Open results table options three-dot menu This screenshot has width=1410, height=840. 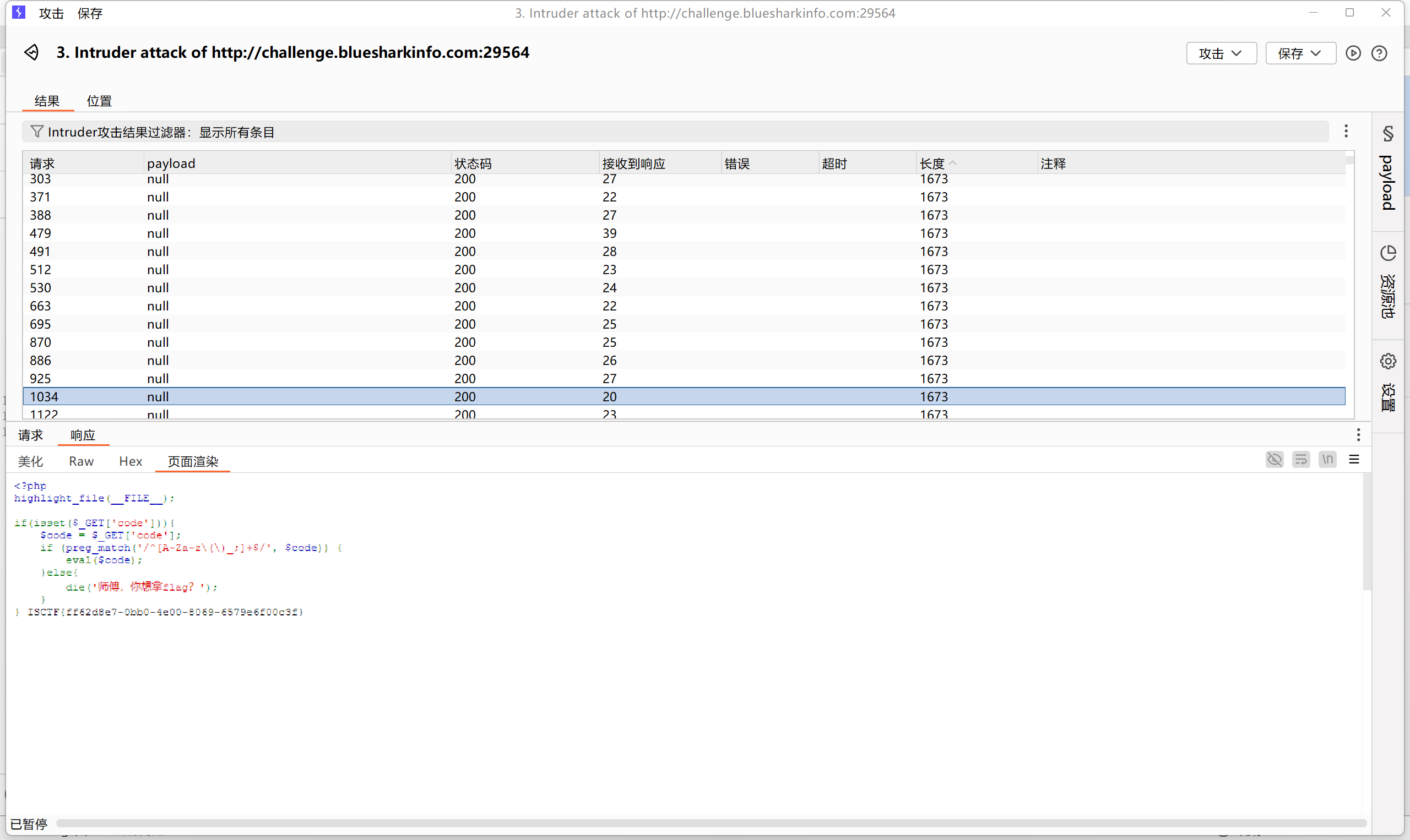1346,132
